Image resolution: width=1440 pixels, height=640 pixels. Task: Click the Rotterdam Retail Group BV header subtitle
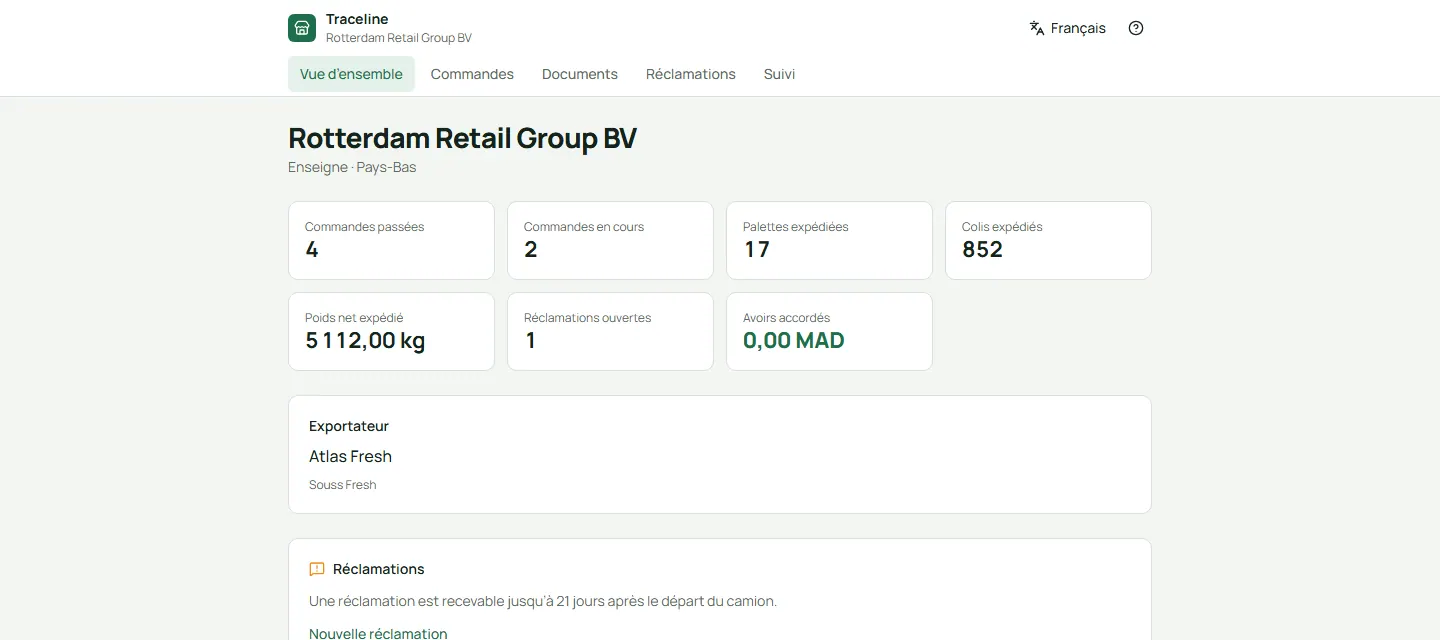click(x=399, y=38)
